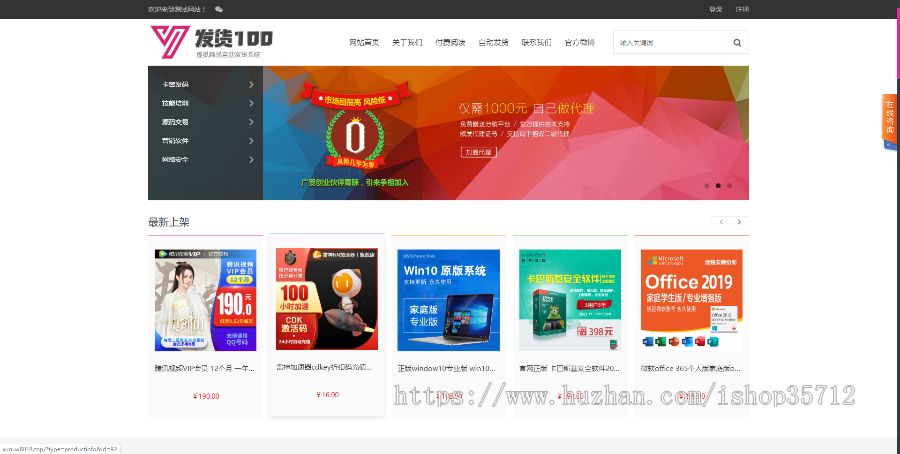
Task: Click the 注册 link
Action: coord(742,9)
